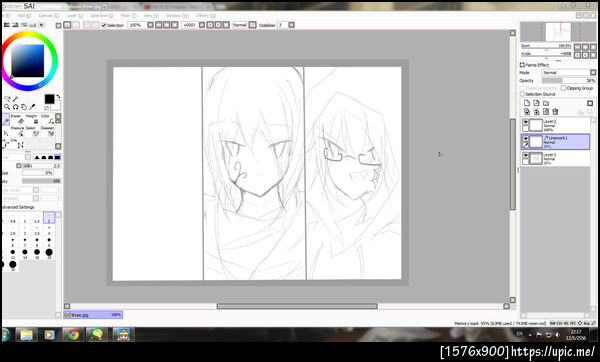Select the magic wand tool
Viewport: 600px width, 362px height.
click(x=15, y=99)
